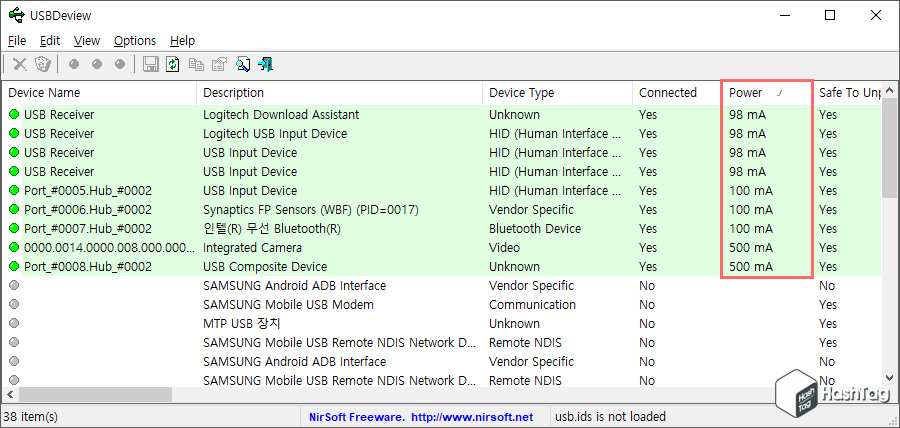This screenshot has height=428, width=900.
Task: Click 100 mA in Synaptics FP Sensors row
Action: click(751, 209)
